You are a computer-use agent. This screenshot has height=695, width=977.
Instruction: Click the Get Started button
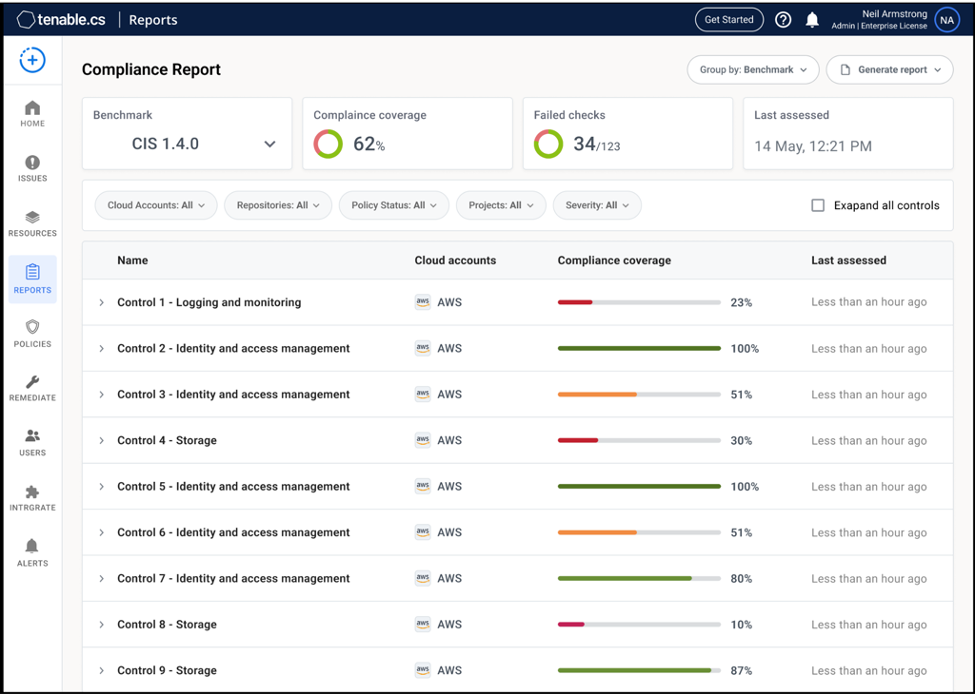pyautogui.click(x=729, y=19)
